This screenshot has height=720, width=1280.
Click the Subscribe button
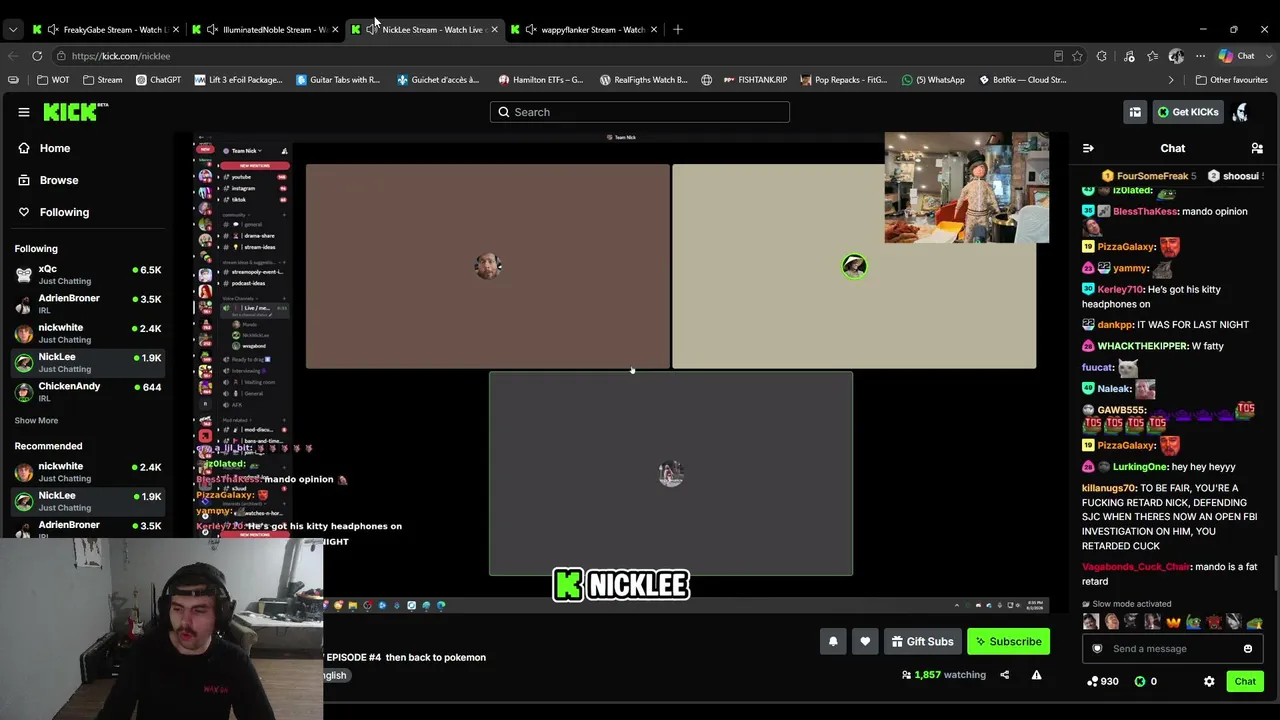click(x=1008, y=642)
